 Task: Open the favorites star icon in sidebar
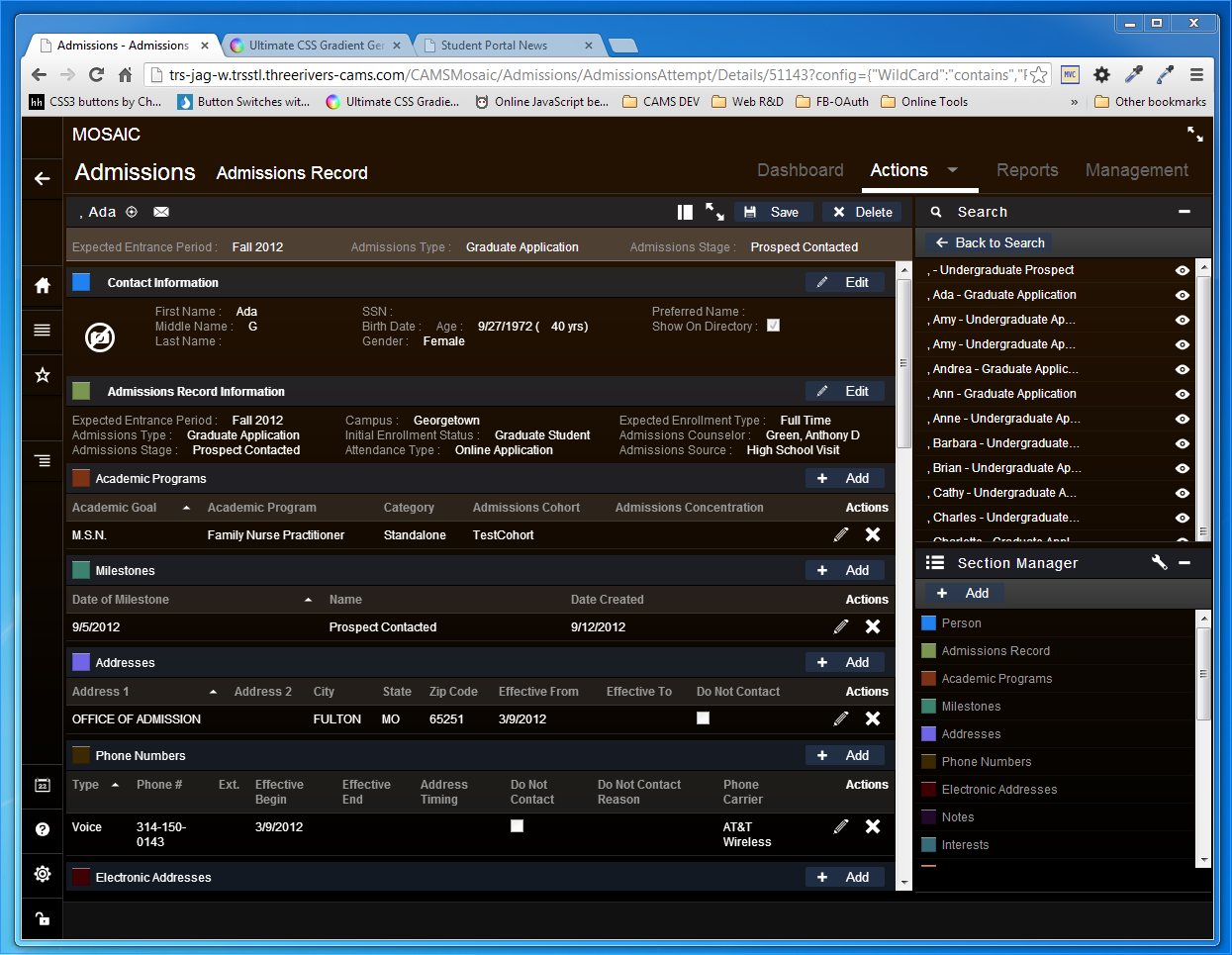point(42,375)
